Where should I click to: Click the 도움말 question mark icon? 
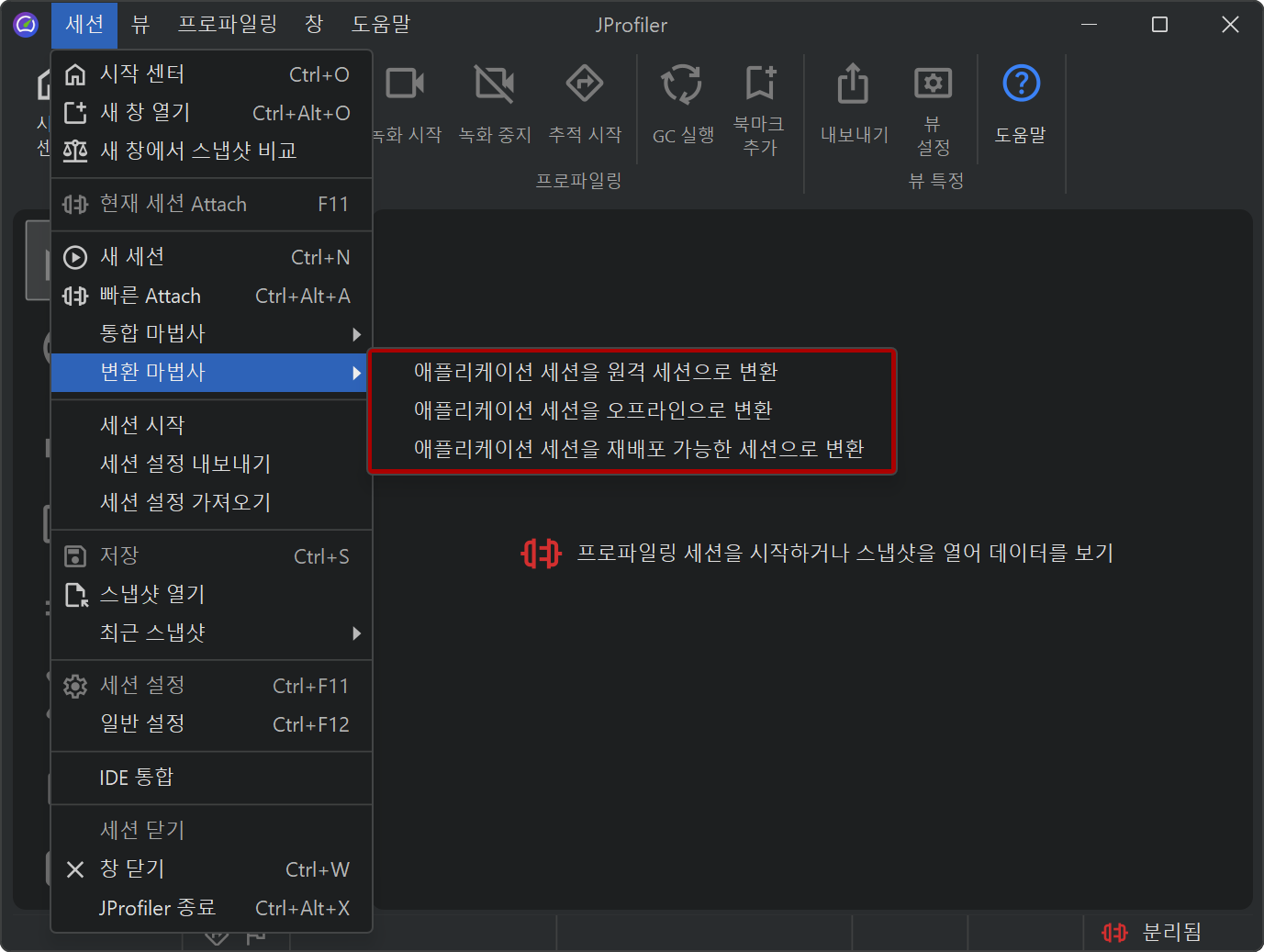pos(1021,84)
